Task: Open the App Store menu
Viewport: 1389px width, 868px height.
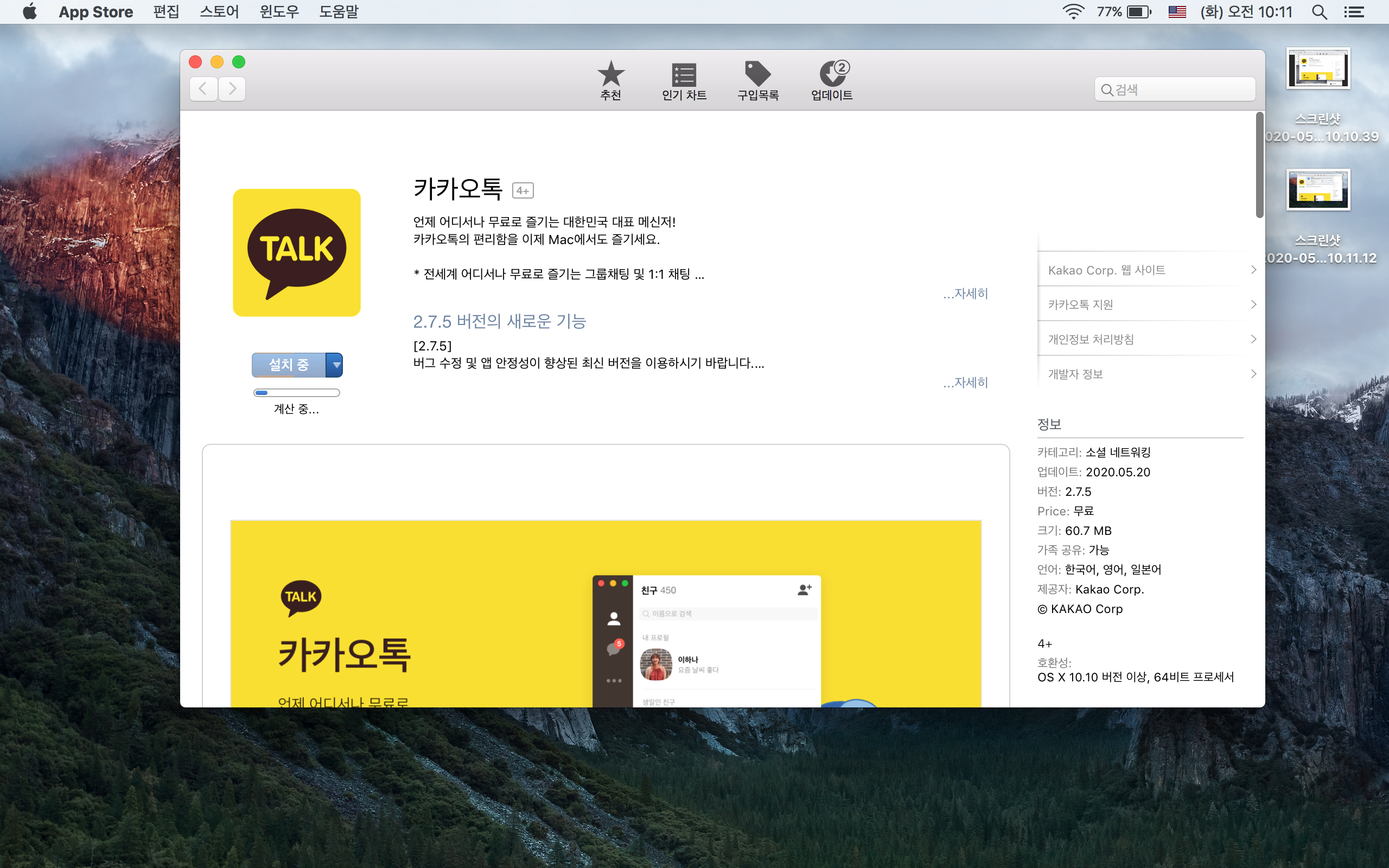Action: (96, 11)
